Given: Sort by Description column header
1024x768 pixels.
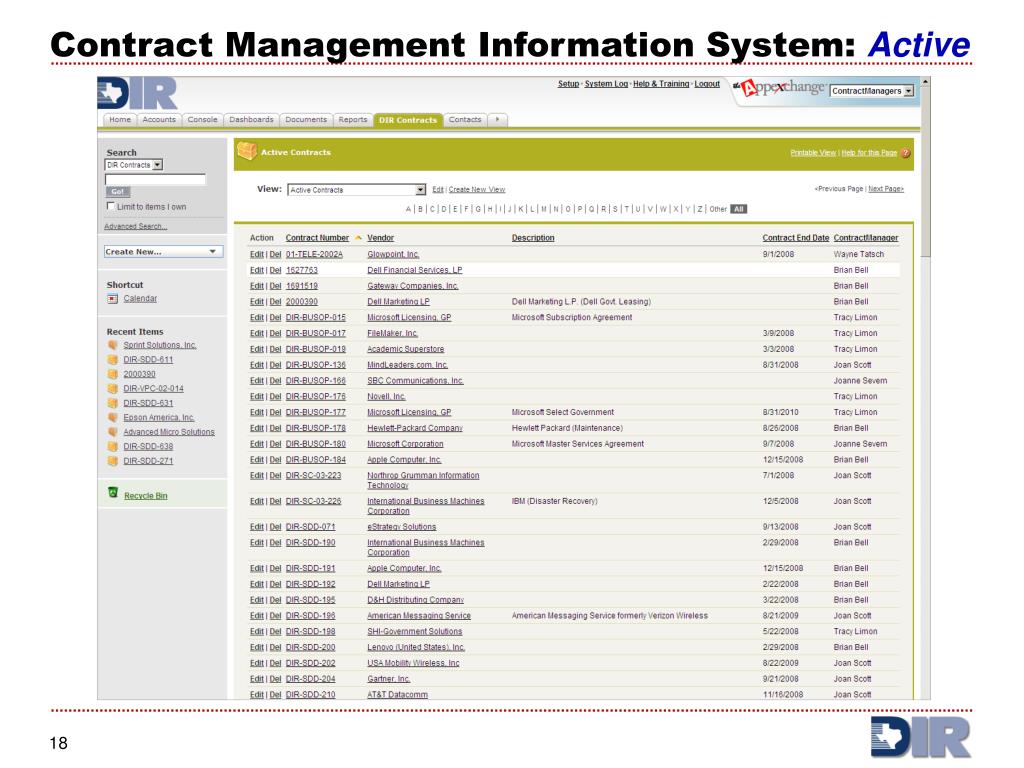Looking at the screenshot, I should point(533,238).
